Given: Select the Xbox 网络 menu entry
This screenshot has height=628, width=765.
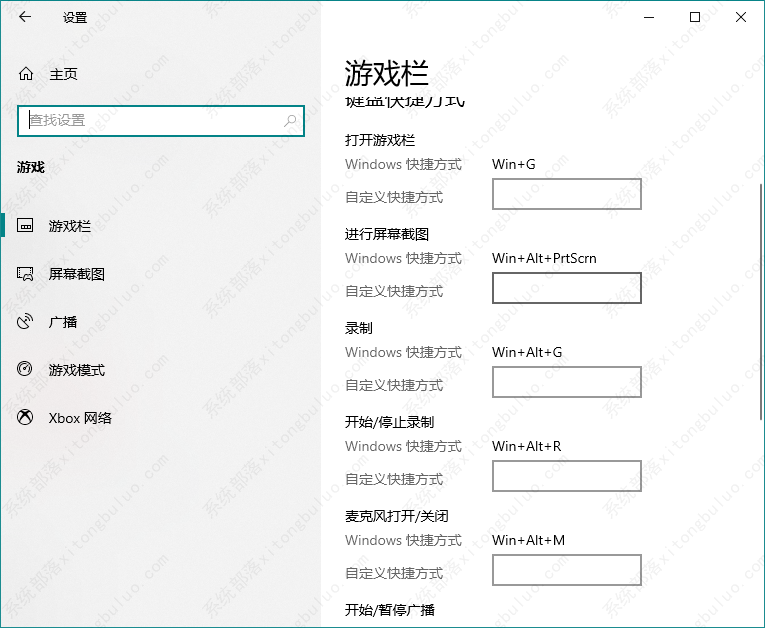Looking at the screenshot, I should click(x=80, y=418).
